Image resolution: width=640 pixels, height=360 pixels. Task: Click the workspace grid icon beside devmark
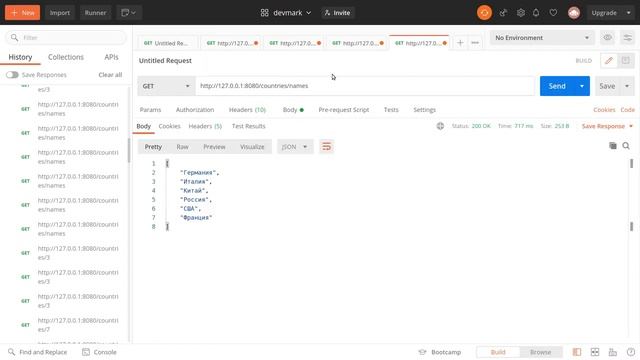click(264, 13)
